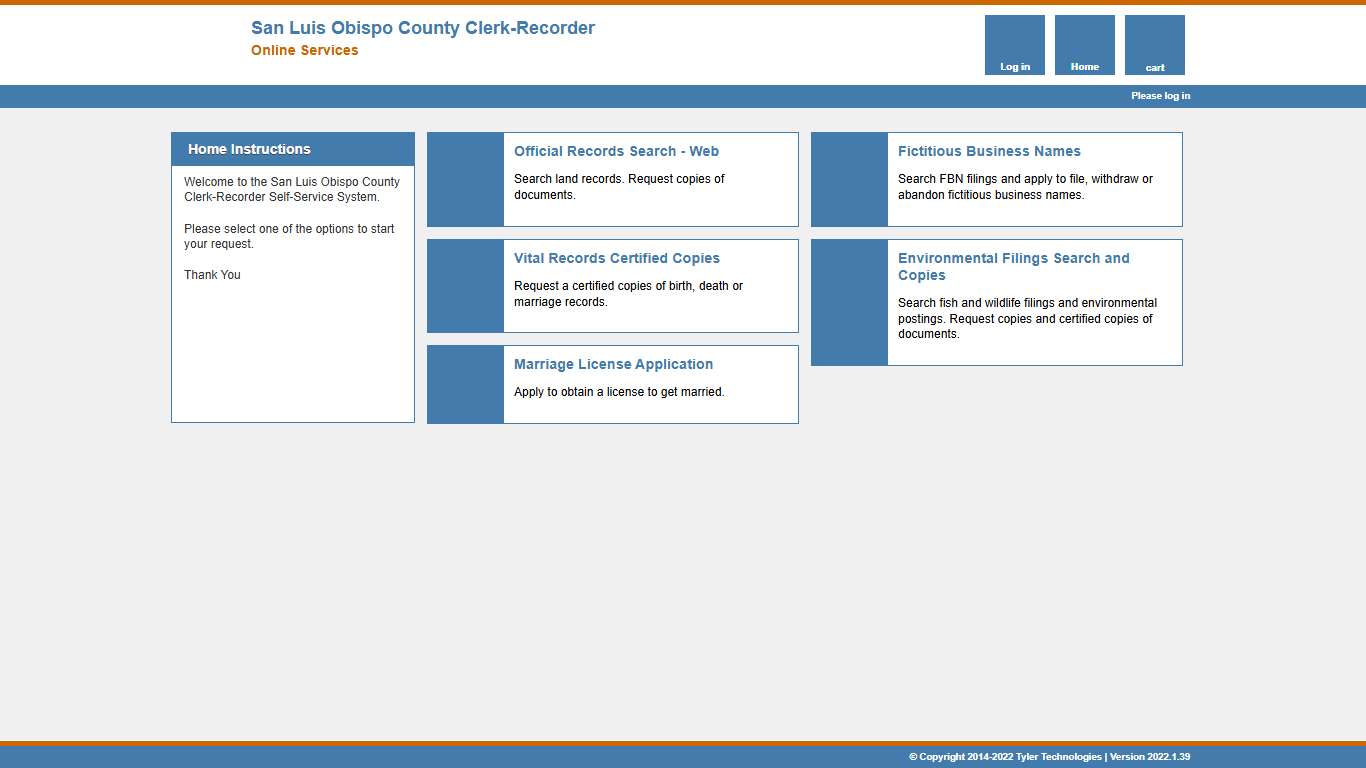Click the Tyler Technologies copyright footer text
The height and width of the screenshot is (768, 1366).
pyautogui.click(x=1049, y=757)
